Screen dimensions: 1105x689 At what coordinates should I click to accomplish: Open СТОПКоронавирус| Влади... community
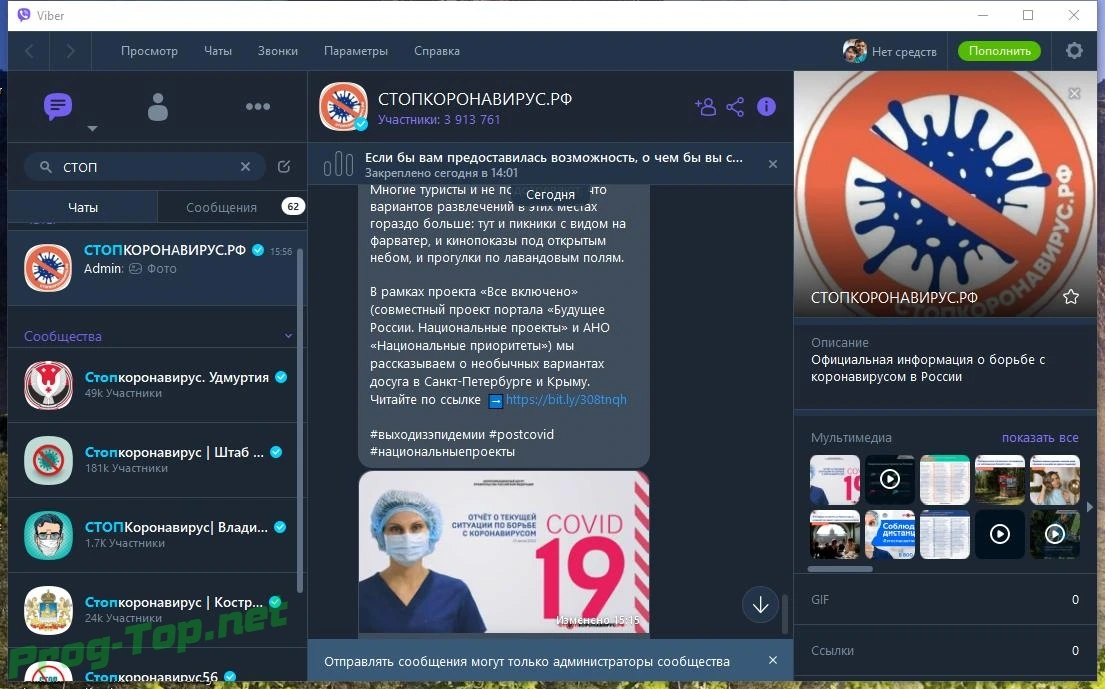(154, 535)
